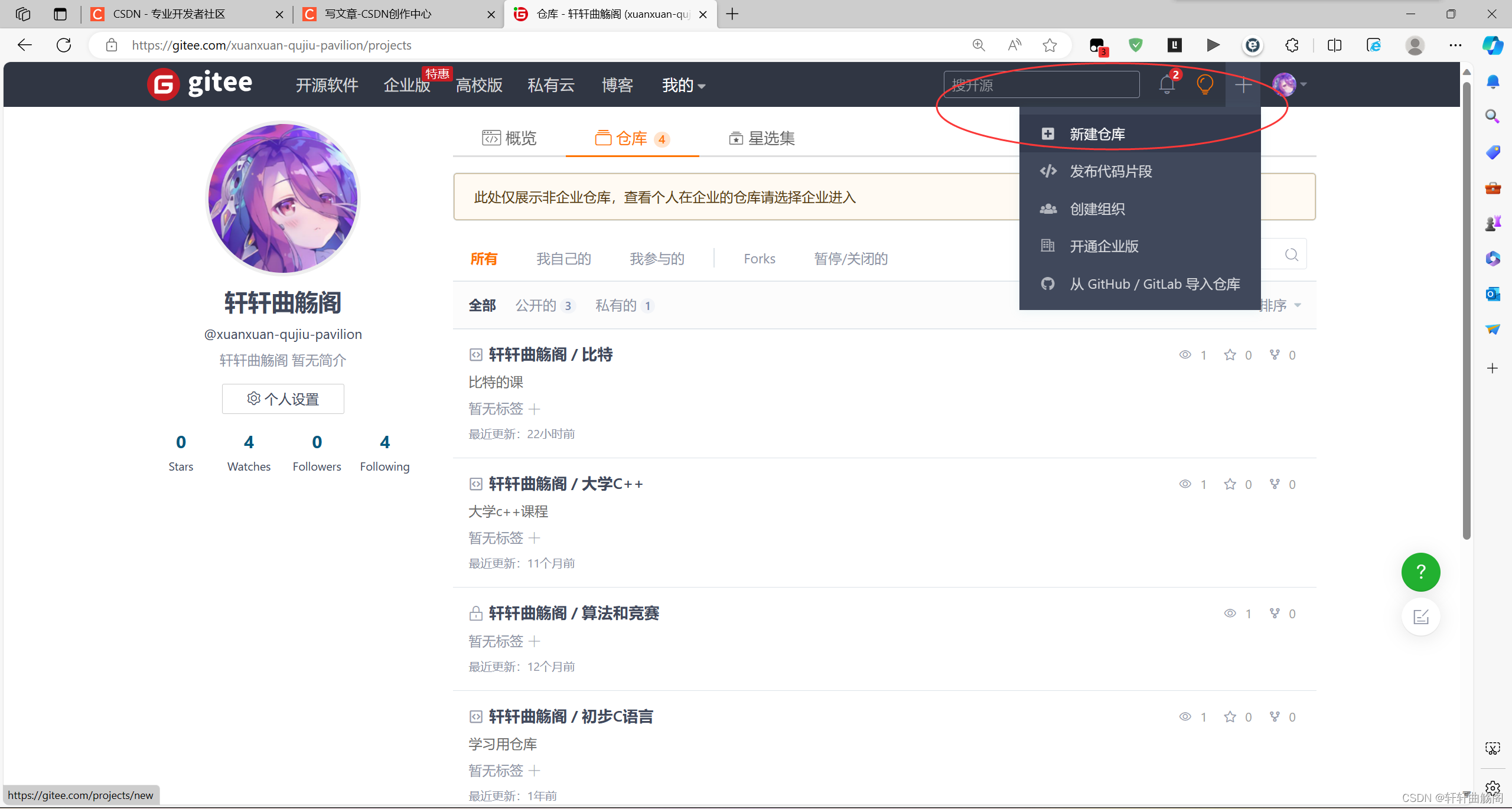
Task: Click the browser Extensions puzzle icon
Action: pyautogui.click(x=1292, y=45)
